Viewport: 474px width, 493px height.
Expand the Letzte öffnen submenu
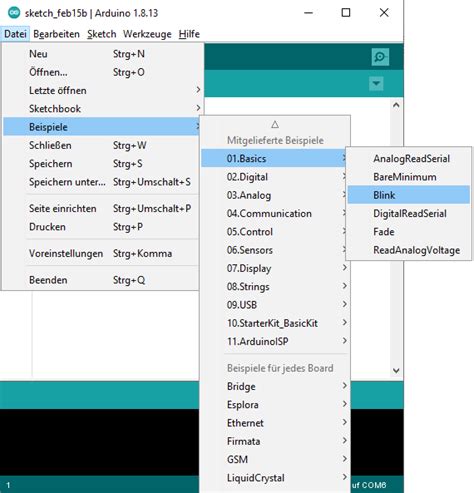[x=102, y=91]
